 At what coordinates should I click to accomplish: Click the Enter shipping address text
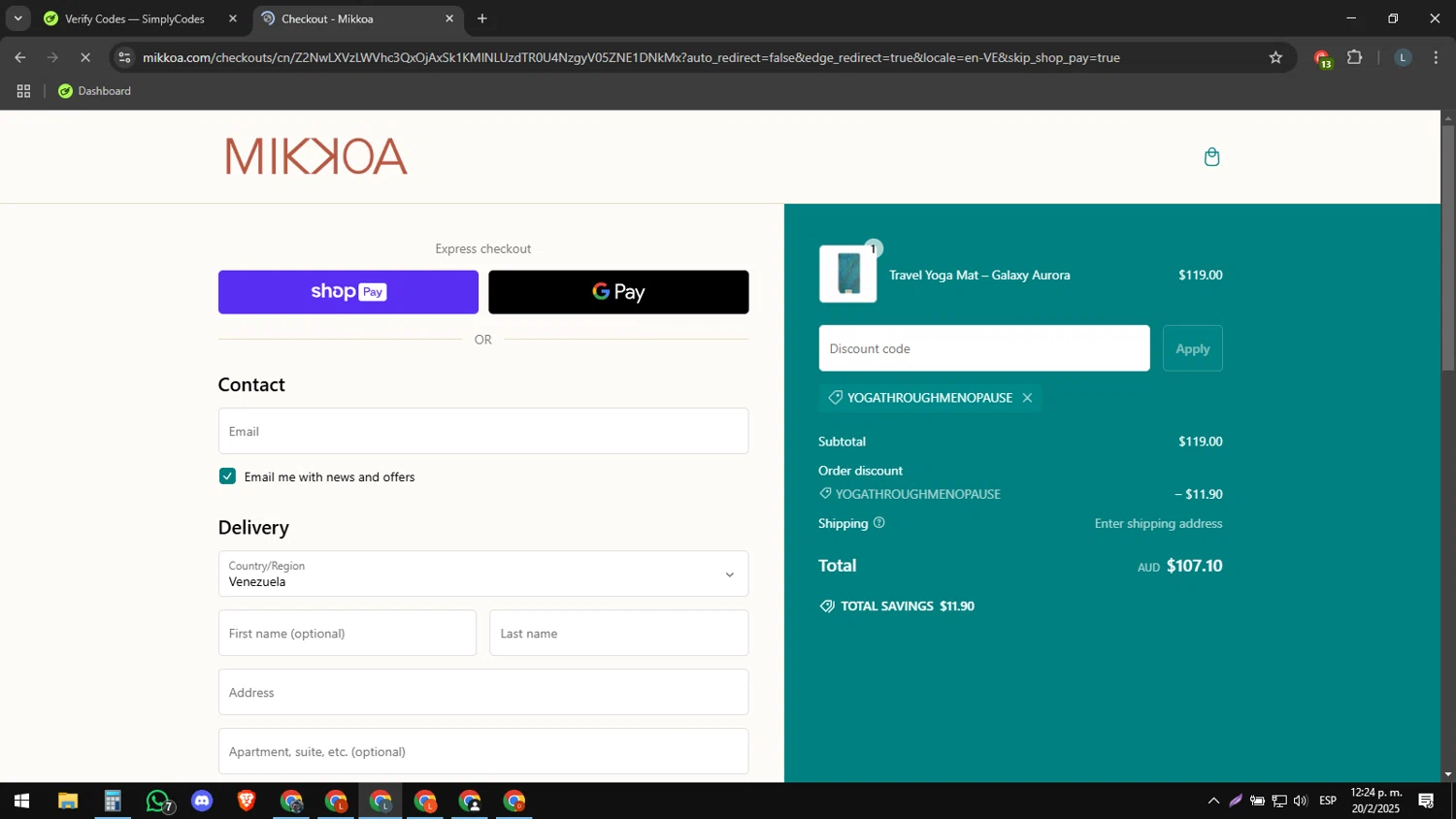pos(1158,523)
